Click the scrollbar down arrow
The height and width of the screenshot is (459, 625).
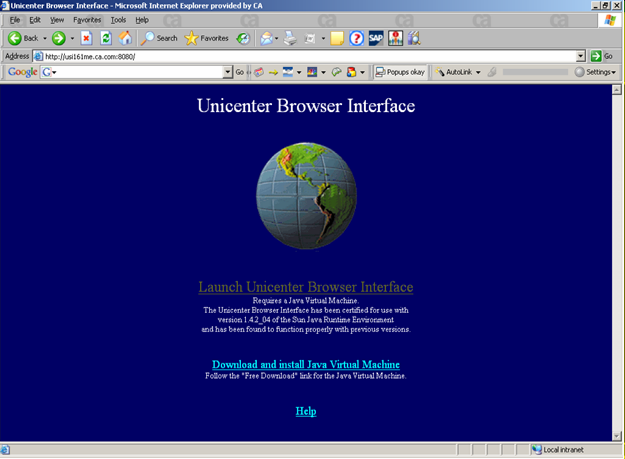(617, 436)
